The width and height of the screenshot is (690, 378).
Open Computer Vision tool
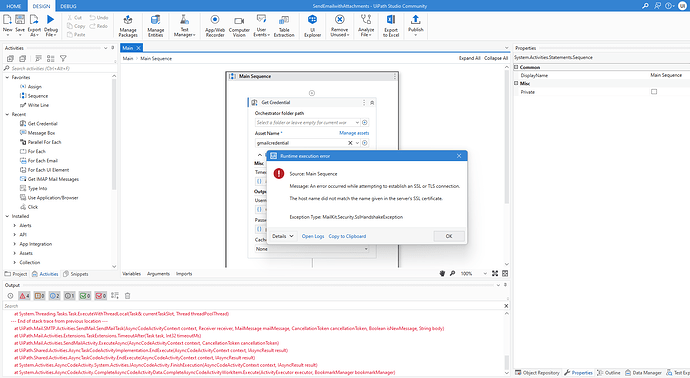tap(239, 26)
